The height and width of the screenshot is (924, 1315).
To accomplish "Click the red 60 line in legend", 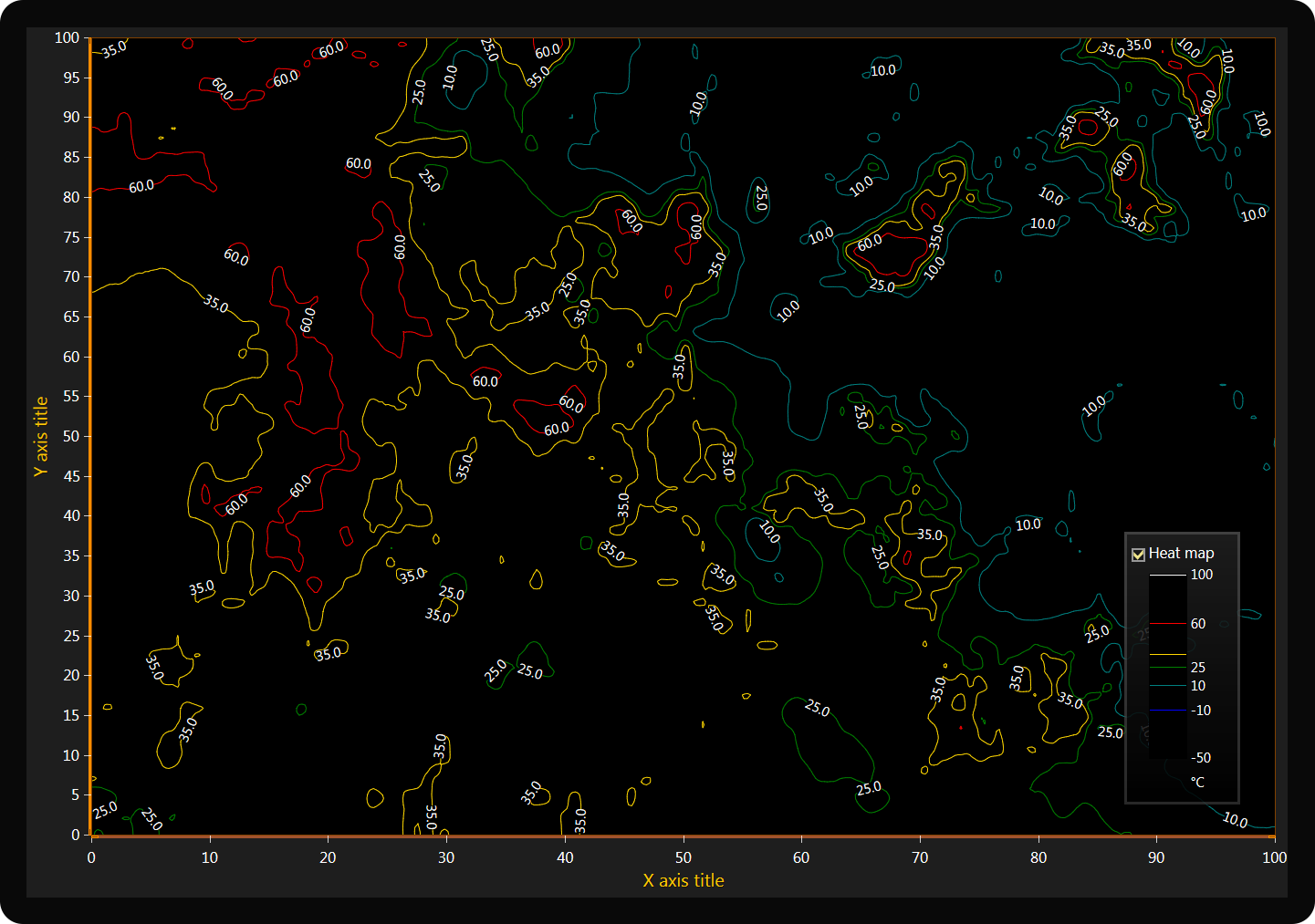I will coord(1167,624).
